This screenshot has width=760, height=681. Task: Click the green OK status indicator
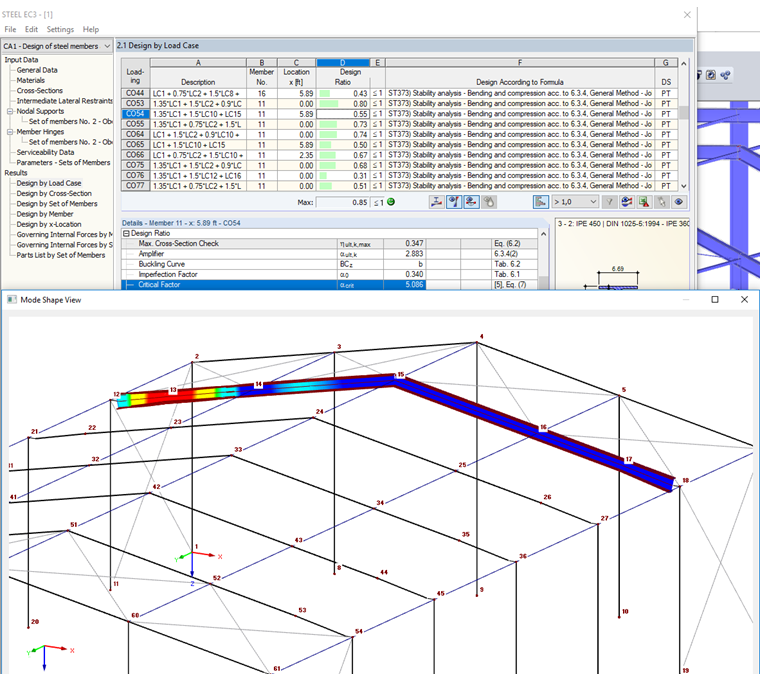(391, 202)
